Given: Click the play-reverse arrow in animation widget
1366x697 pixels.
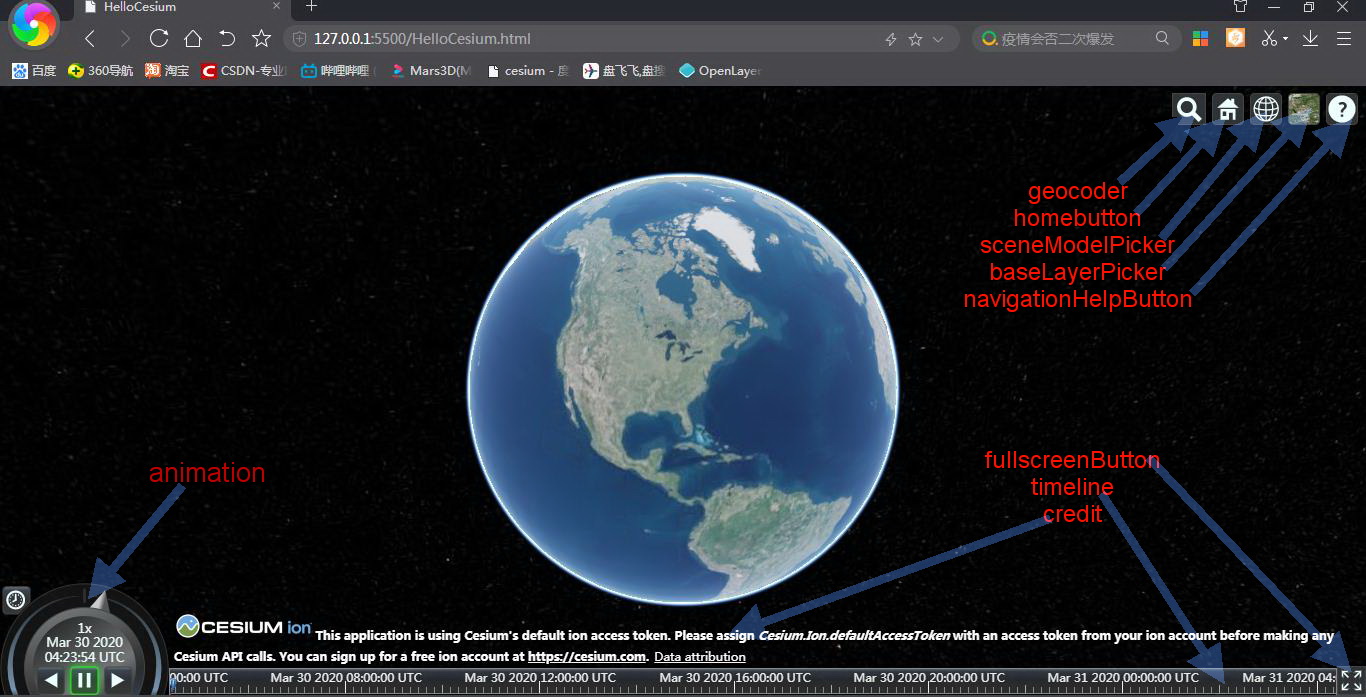Looking at the screenshot, I should (52, 681).
